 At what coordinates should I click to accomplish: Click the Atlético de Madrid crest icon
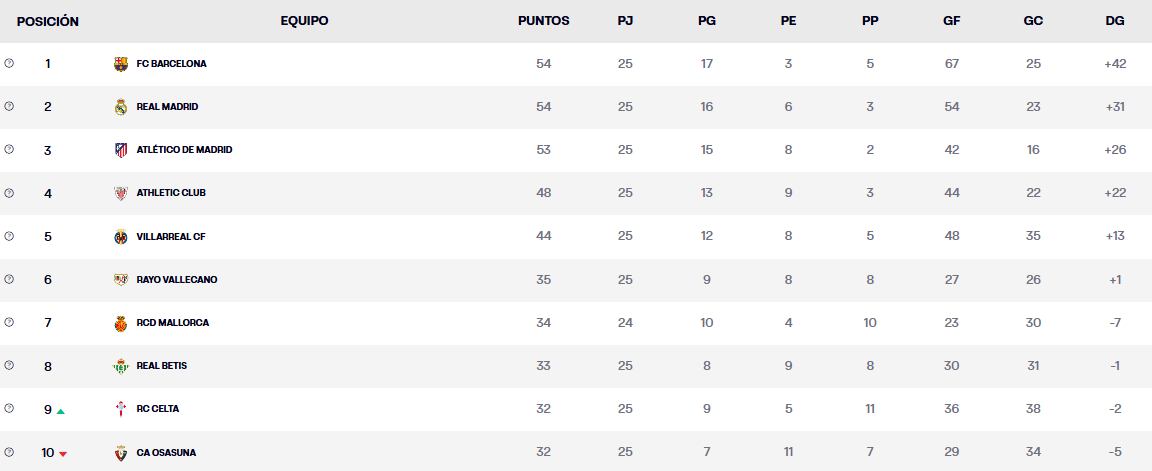point(121,150)
